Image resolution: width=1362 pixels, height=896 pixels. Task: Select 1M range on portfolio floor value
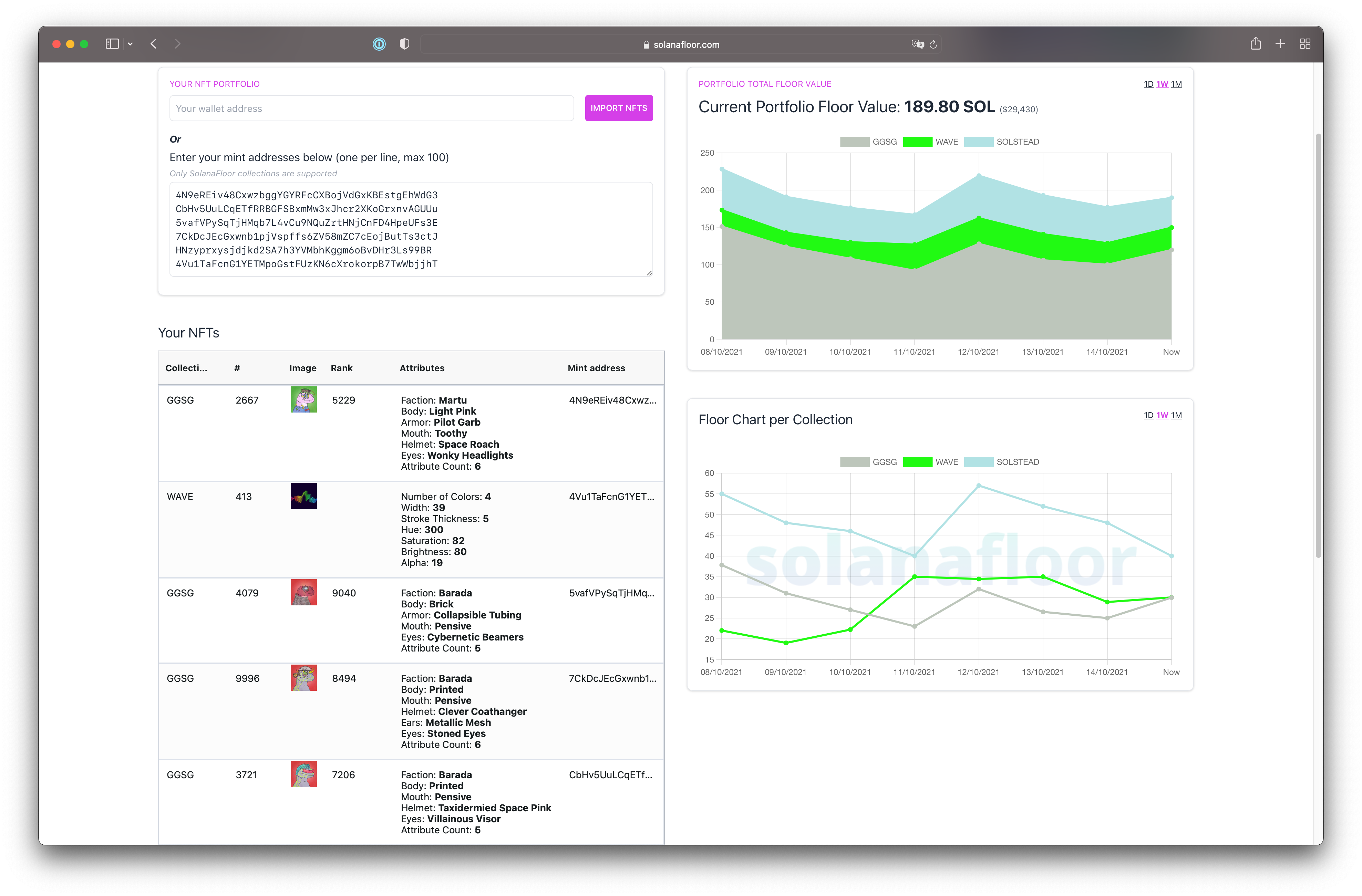1176,84
